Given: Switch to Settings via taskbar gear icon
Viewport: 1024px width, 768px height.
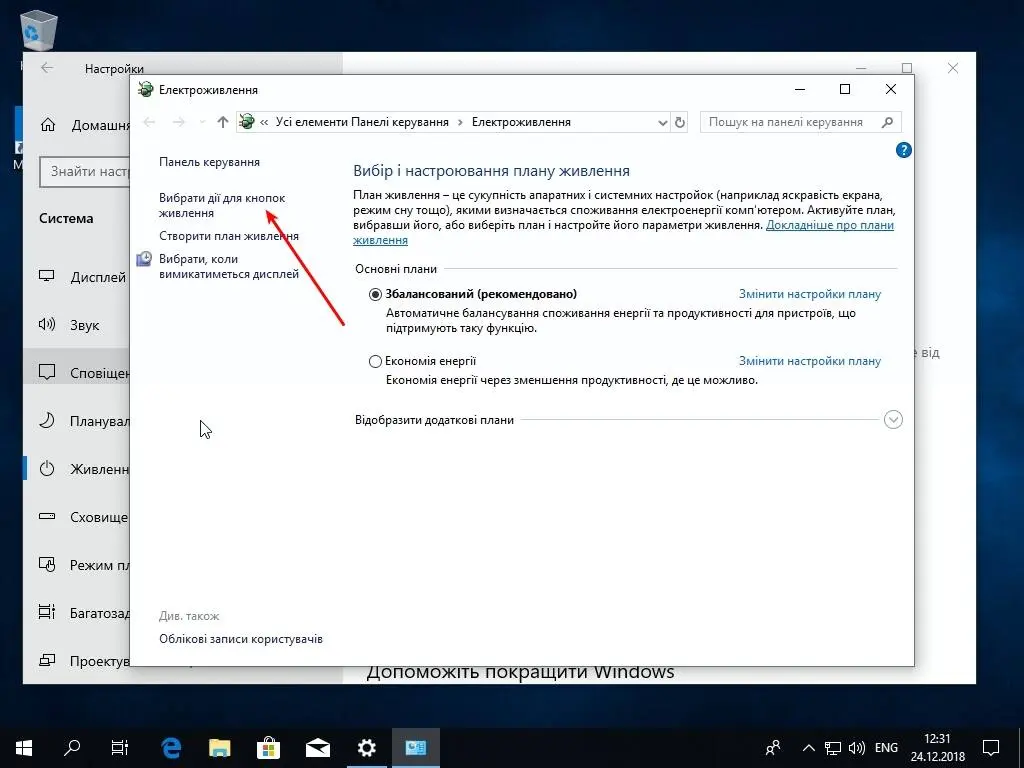Looking at the screenshot, I should [x=367, y=748].
